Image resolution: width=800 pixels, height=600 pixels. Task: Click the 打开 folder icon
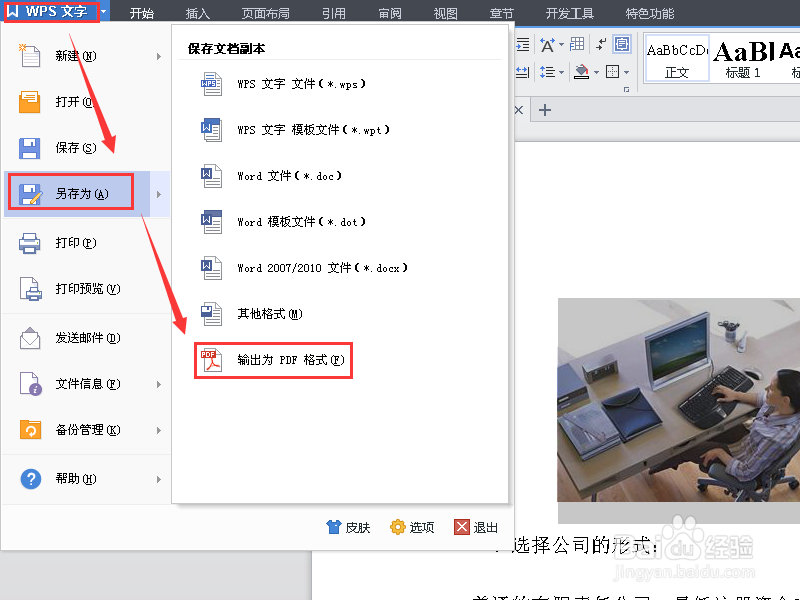[x=30, y=102]
